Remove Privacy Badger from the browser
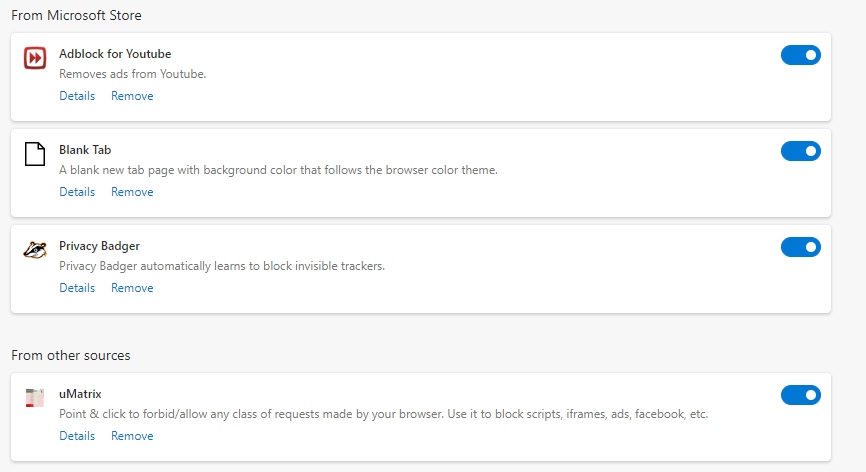The image size is (866, 472). click(x=132, y=288)
